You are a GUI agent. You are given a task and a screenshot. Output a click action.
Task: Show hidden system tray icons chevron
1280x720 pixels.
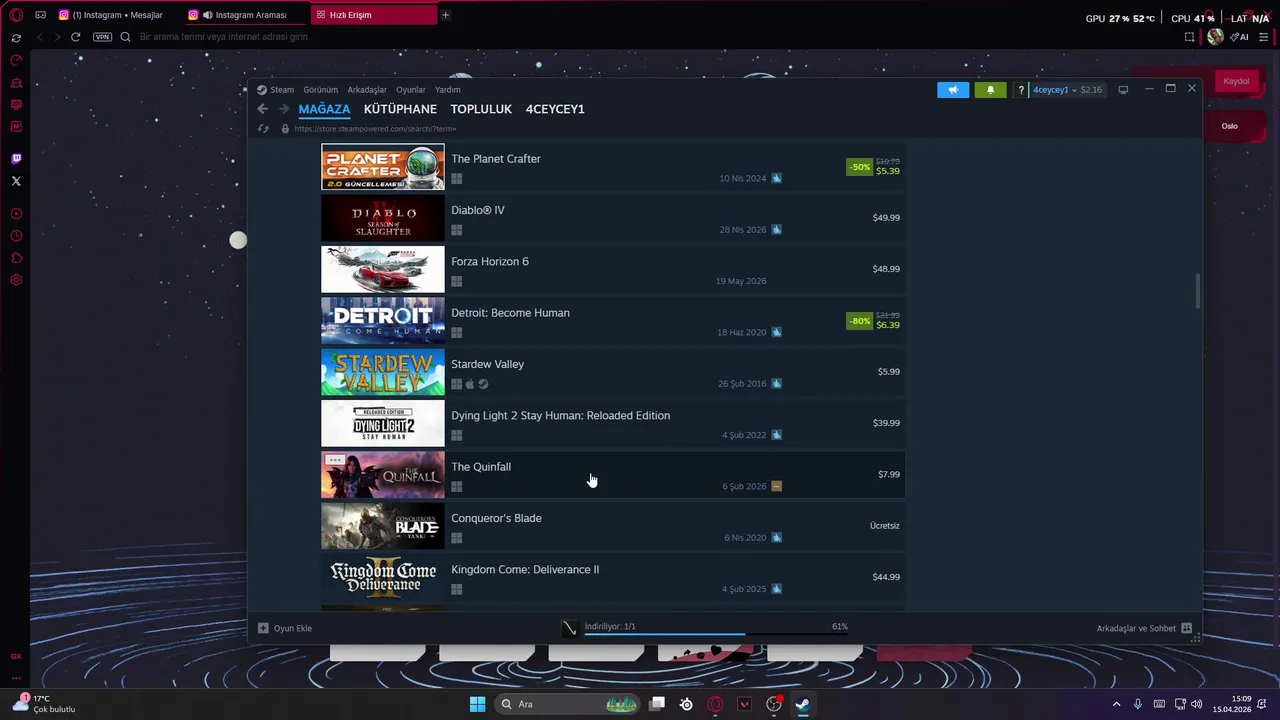coord(1116,704)
